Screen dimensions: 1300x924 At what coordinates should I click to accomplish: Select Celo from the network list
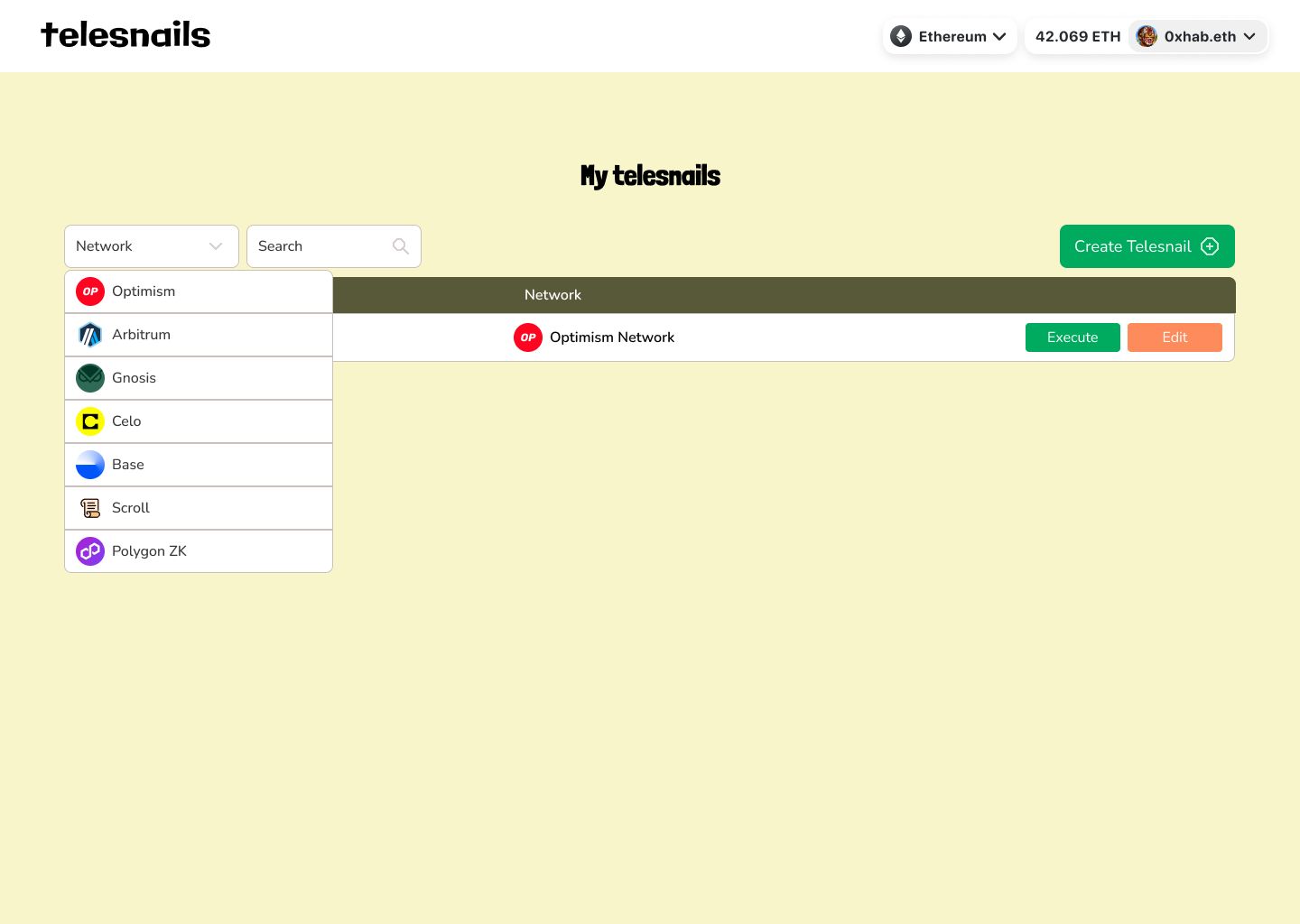(x=199, y=421)
